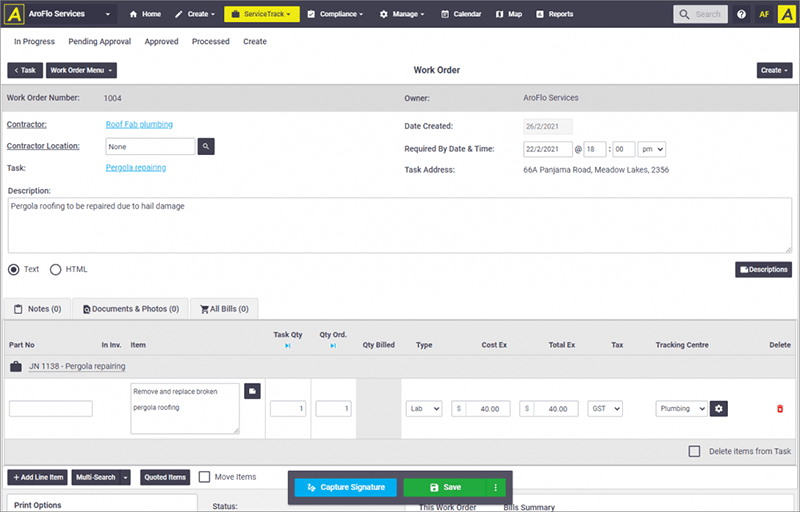Click the Required By hour field
The height and width of the screenshot is (512, 800).
pyautogui.click(x=595, y=149)
